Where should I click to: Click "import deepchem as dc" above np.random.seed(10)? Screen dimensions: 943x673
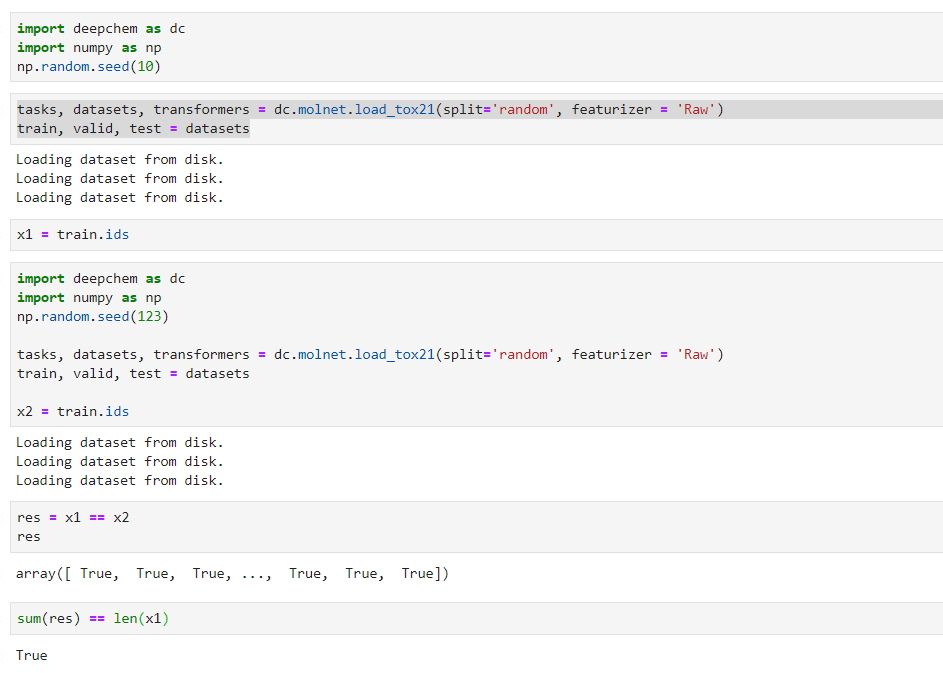pyautogui.click(x=101, y=29)
